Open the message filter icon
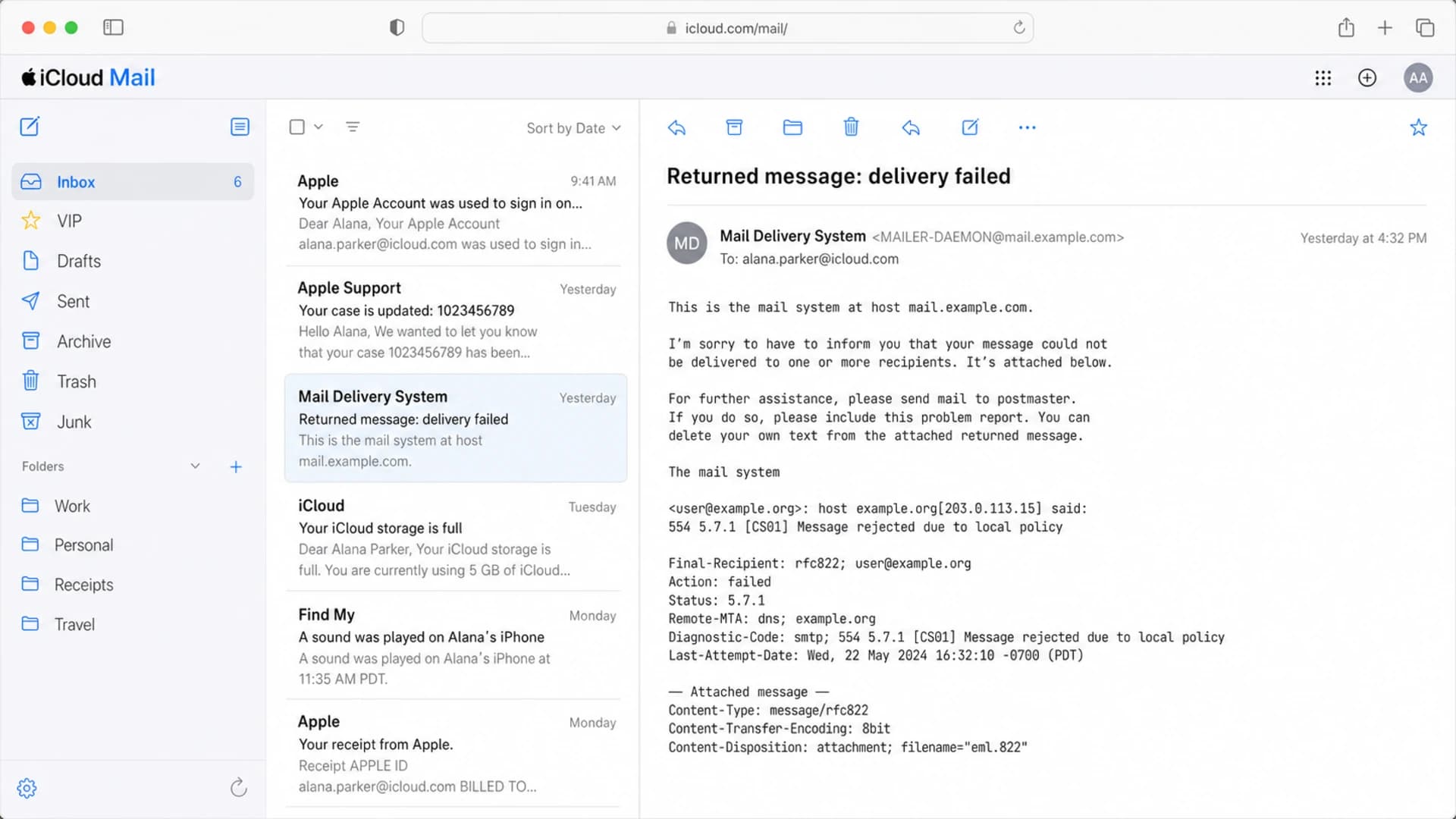Image resolution: width=1456 pixels, height=819 pixels. pos(353,127)
